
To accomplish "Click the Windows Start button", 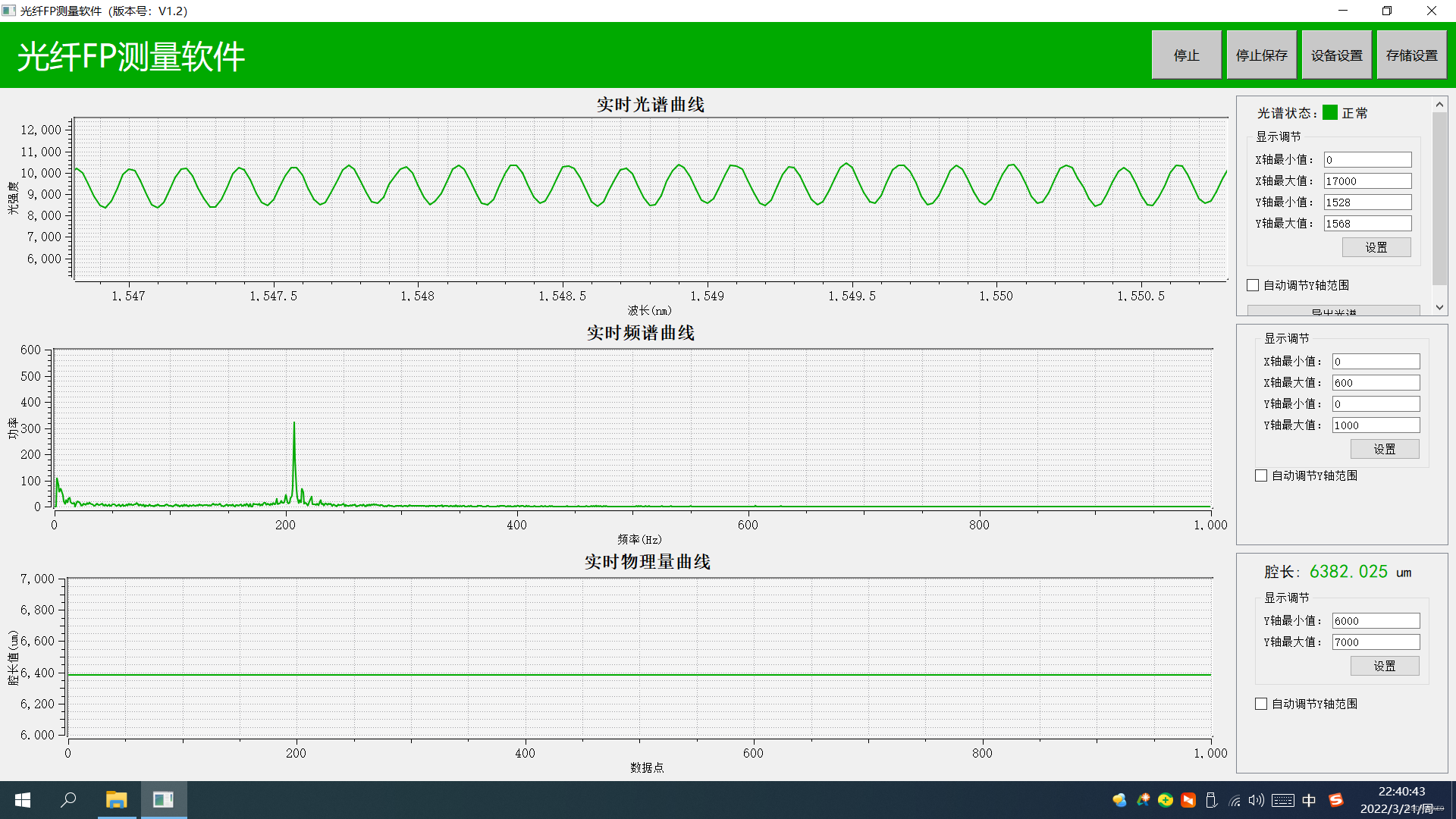I will click(23, 800).
